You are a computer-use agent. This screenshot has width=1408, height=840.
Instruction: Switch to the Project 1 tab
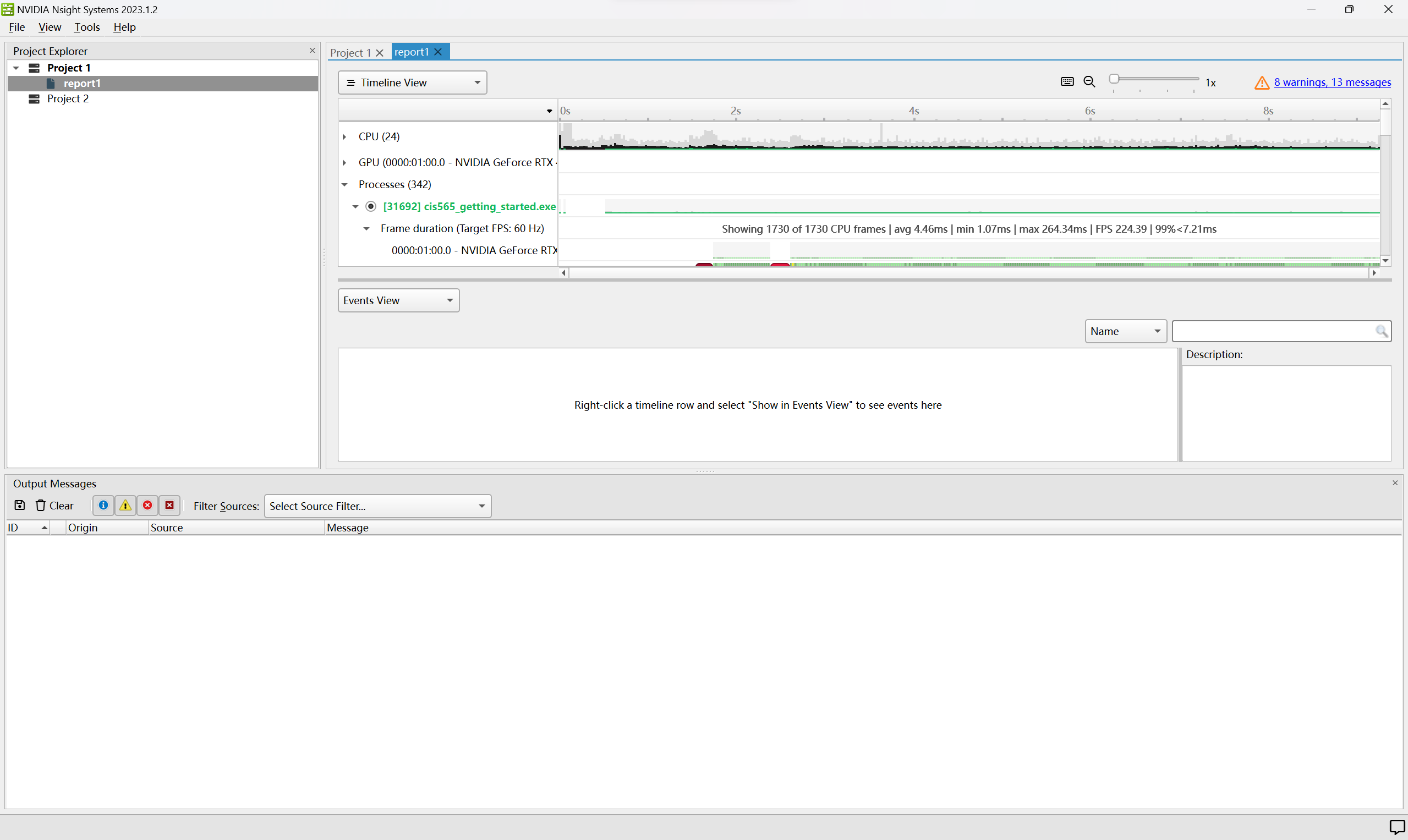tap(350, 52)
